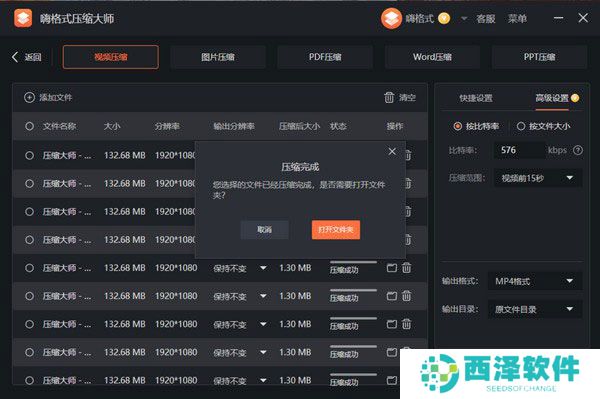The height and width of the screenshot is (399, 600).
Task: Close the 压缩完成 dialog with the X
Action: pyautogui.click(x=392, y=151)
